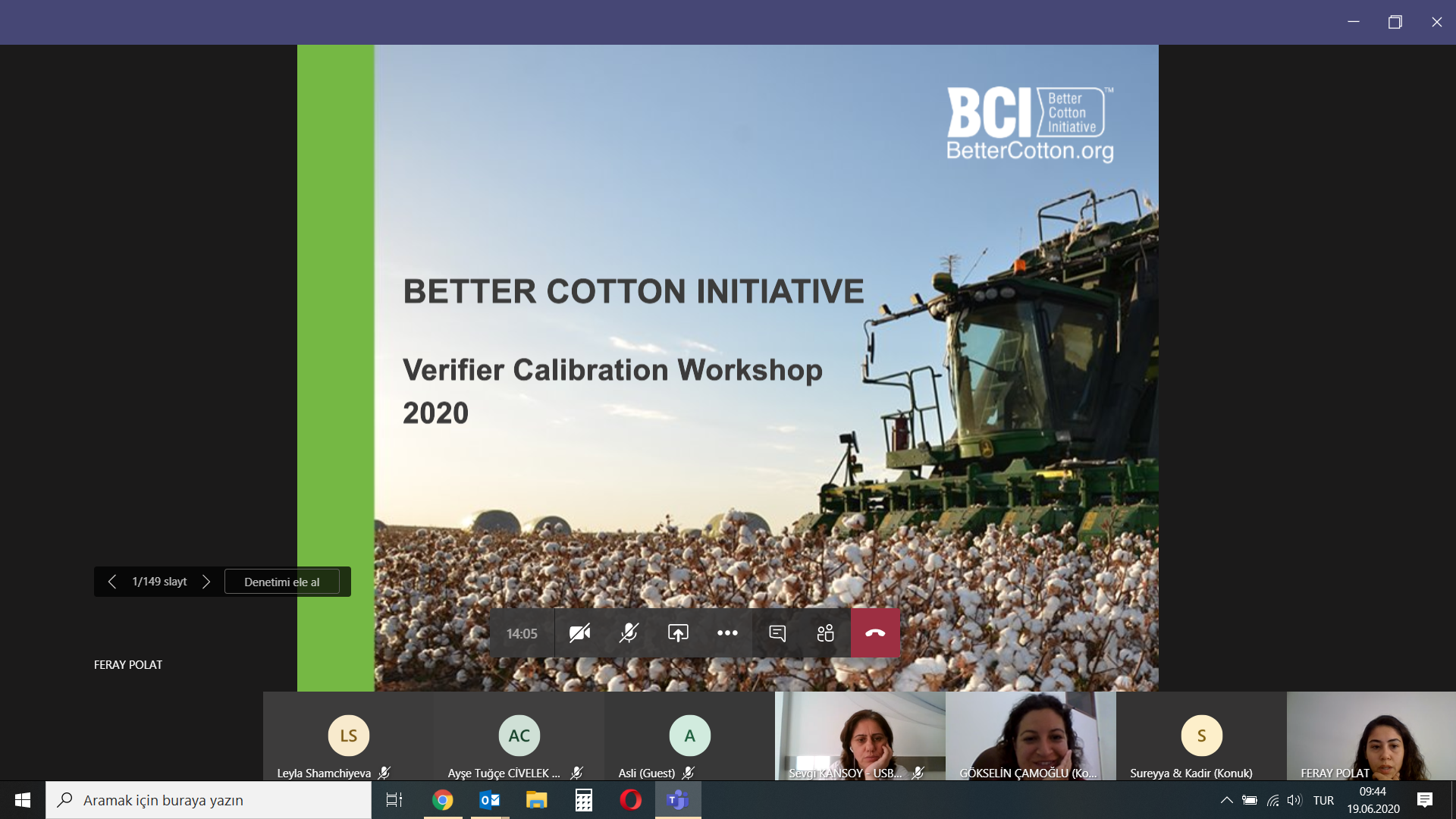Open the Opera browser from taskbar
Image resolution: width=1456 pixels, height=819 pixels.
click(x=630, y=800)
